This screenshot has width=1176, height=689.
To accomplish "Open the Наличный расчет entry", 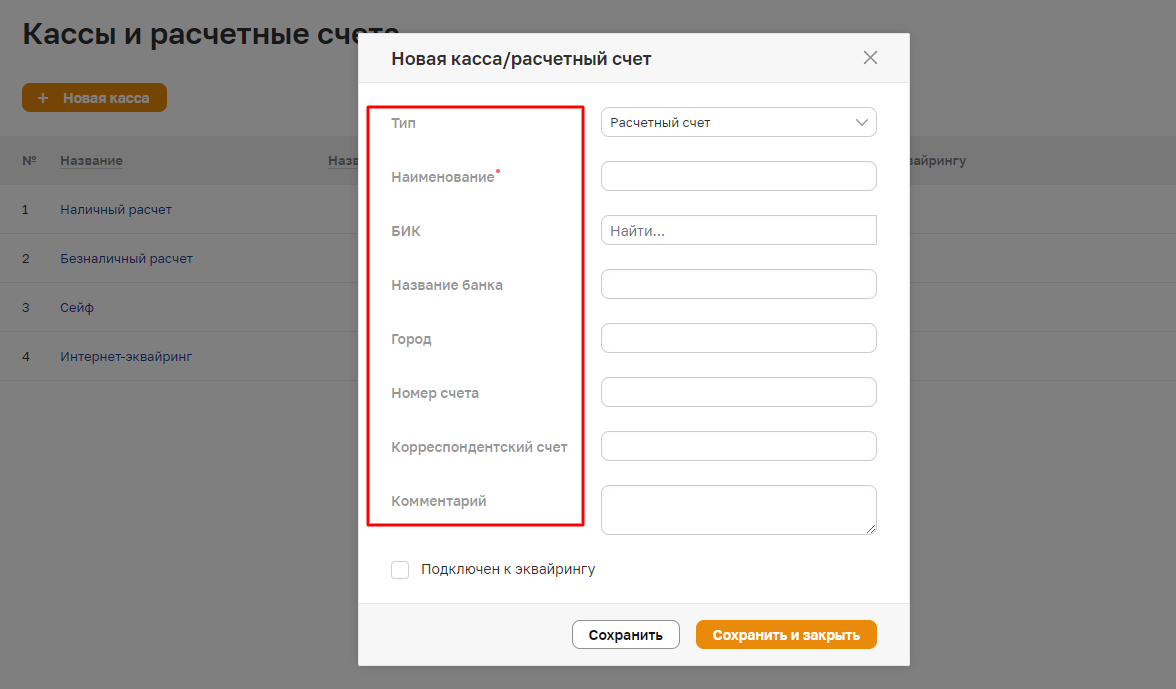I will [116, 210].
